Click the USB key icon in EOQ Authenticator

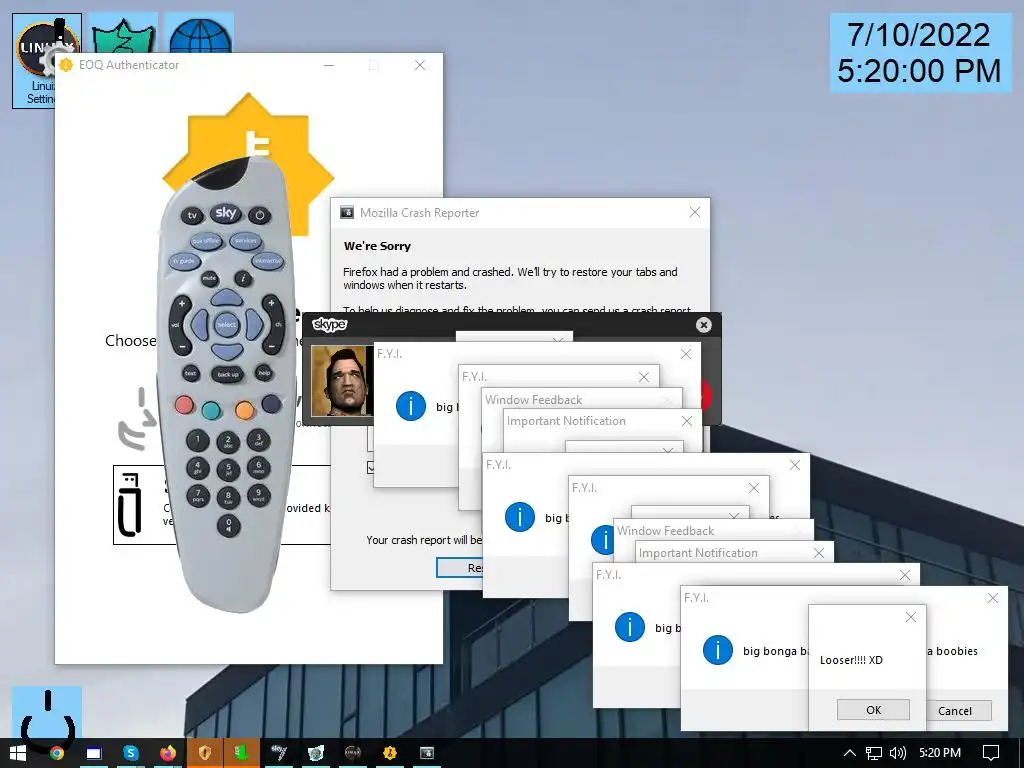pyautogui.click(x=129, y=505)
